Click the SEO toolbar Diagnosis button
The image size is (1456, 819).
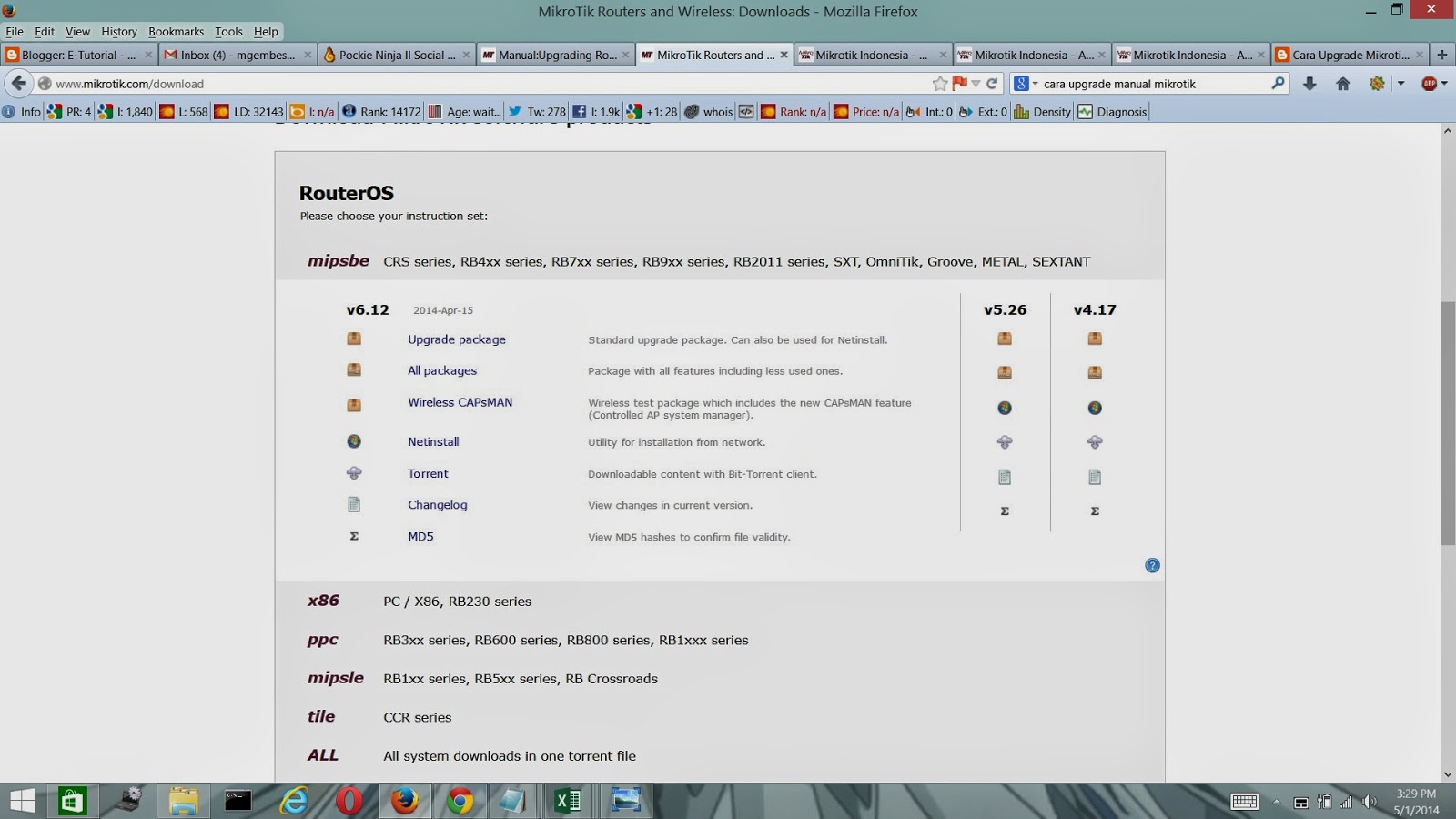1112,112
